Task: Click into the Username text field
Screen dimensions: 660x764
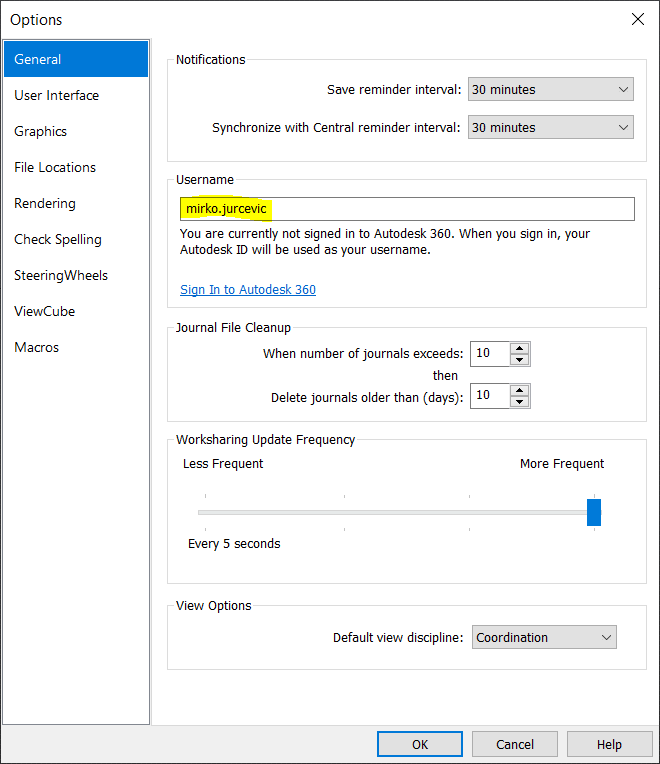Action: click(407, 209)
